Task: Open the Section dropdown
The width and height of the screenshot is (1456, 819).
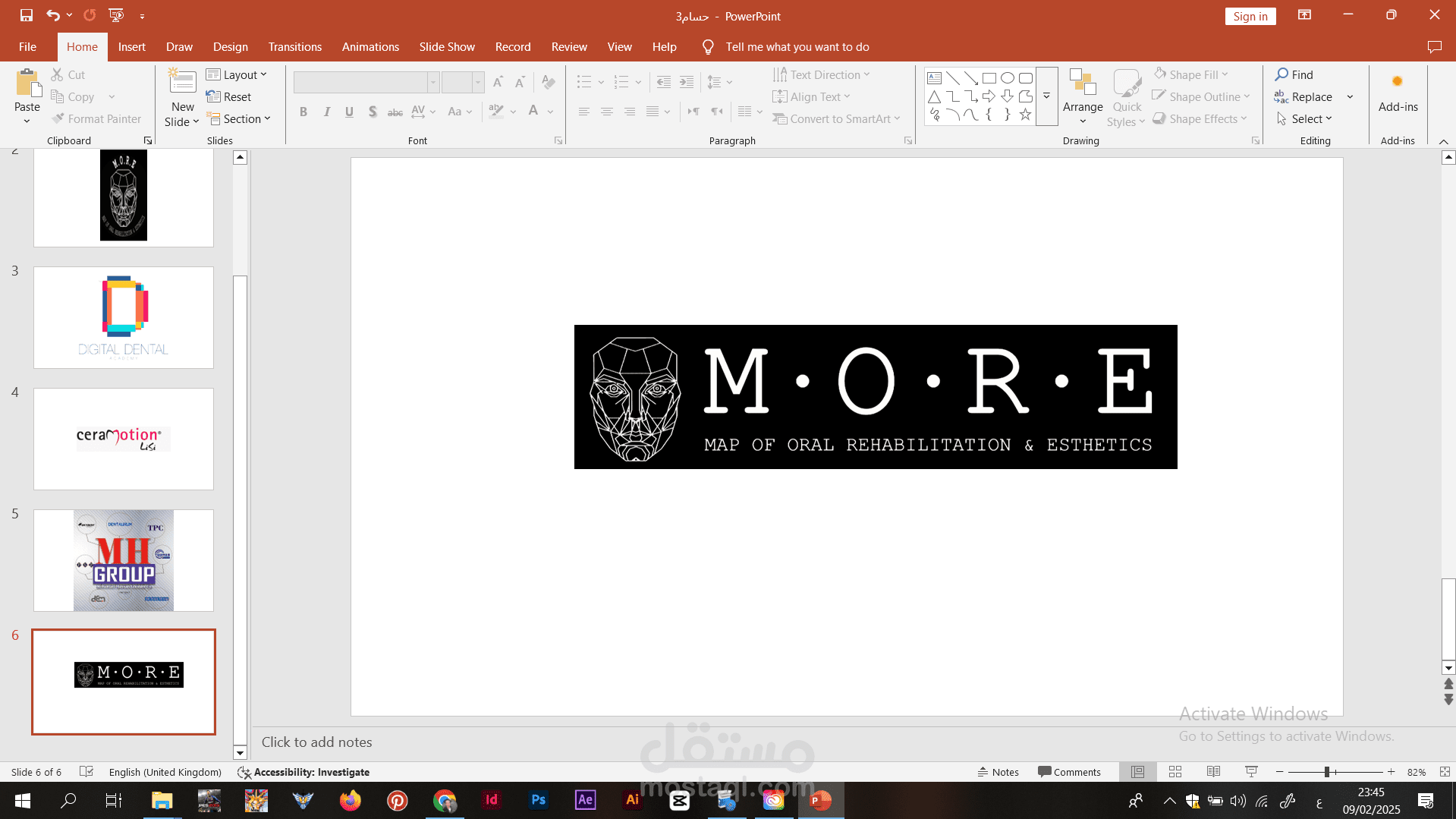Action: (238, 118)
